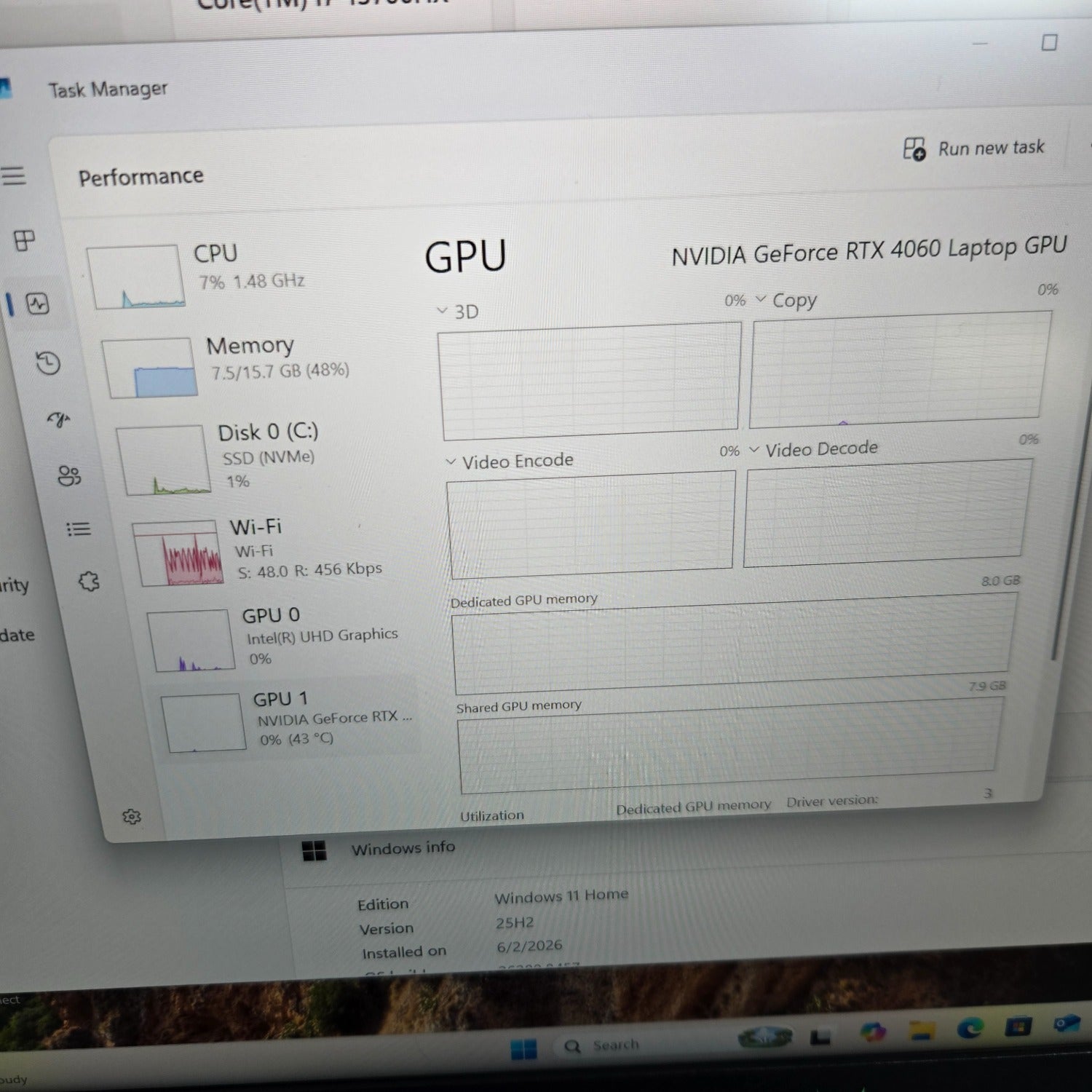Click the Utilization label under GPU graphs
The width and height of the screenshot is (1092, 1092).
coord(491,816)
